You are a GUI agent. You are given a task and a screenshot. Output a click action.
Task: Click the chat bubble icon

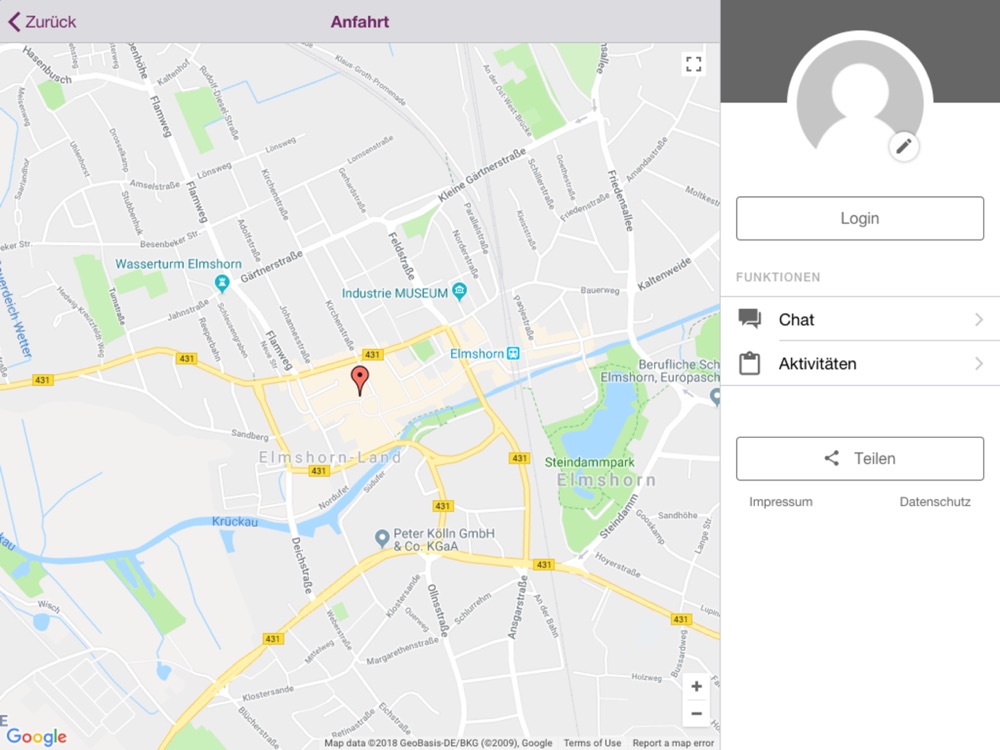pyautogui.click(x=749, y=318)
